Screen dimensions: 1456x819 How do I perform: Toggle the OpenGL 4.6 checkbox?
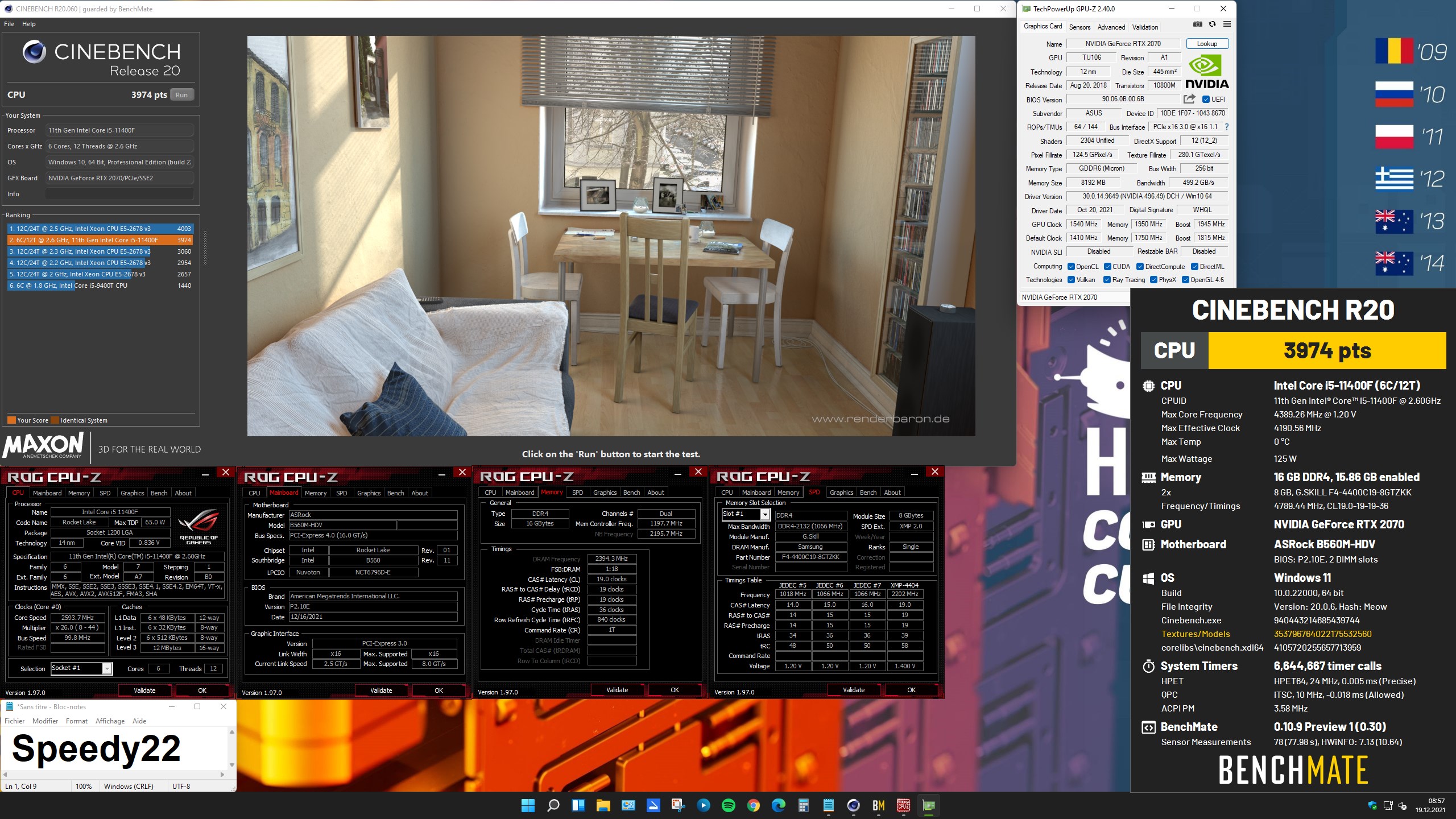[x=1186, y=280]
